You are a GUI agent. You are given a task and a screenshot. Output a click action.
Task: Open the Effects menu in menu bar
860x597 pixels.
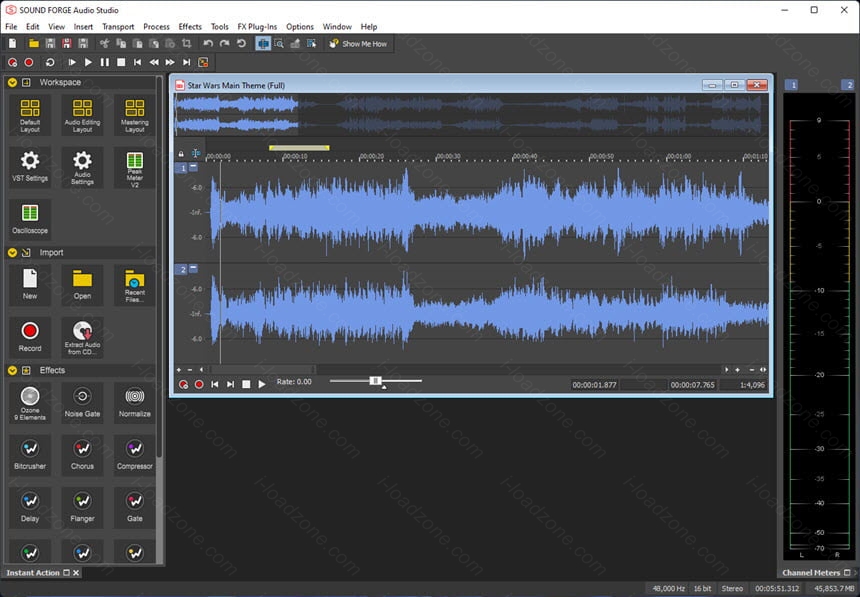(x=190, y=26)
